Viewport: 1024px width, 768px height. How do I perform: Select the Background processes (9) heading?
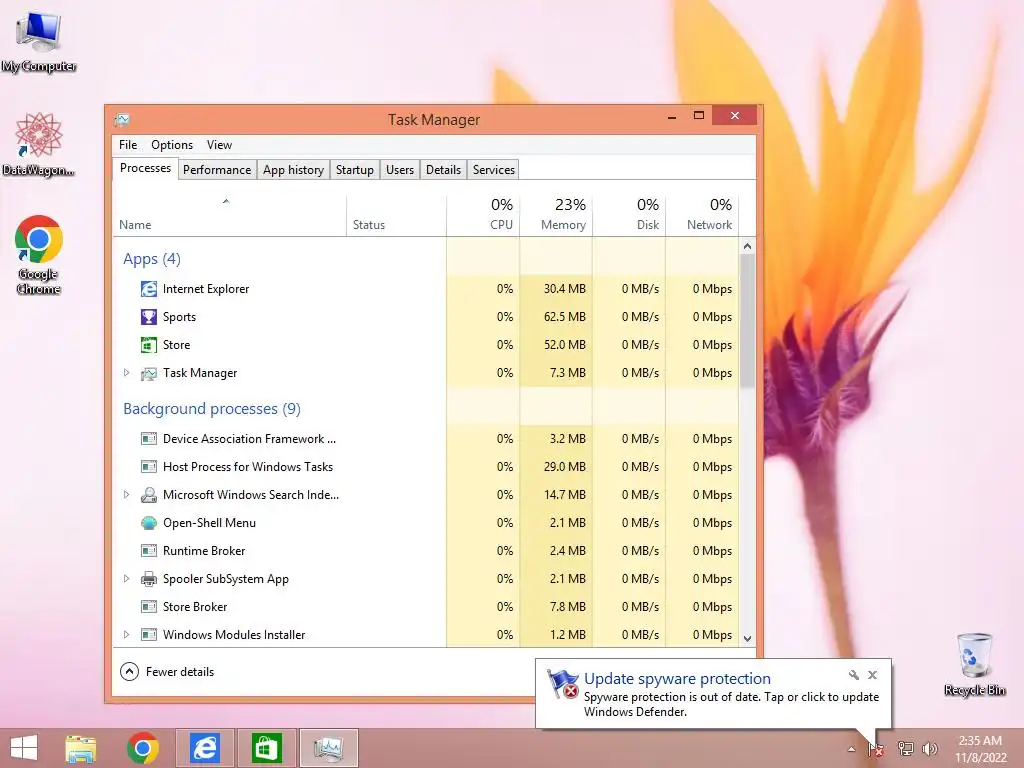click(x=212, y=409)
